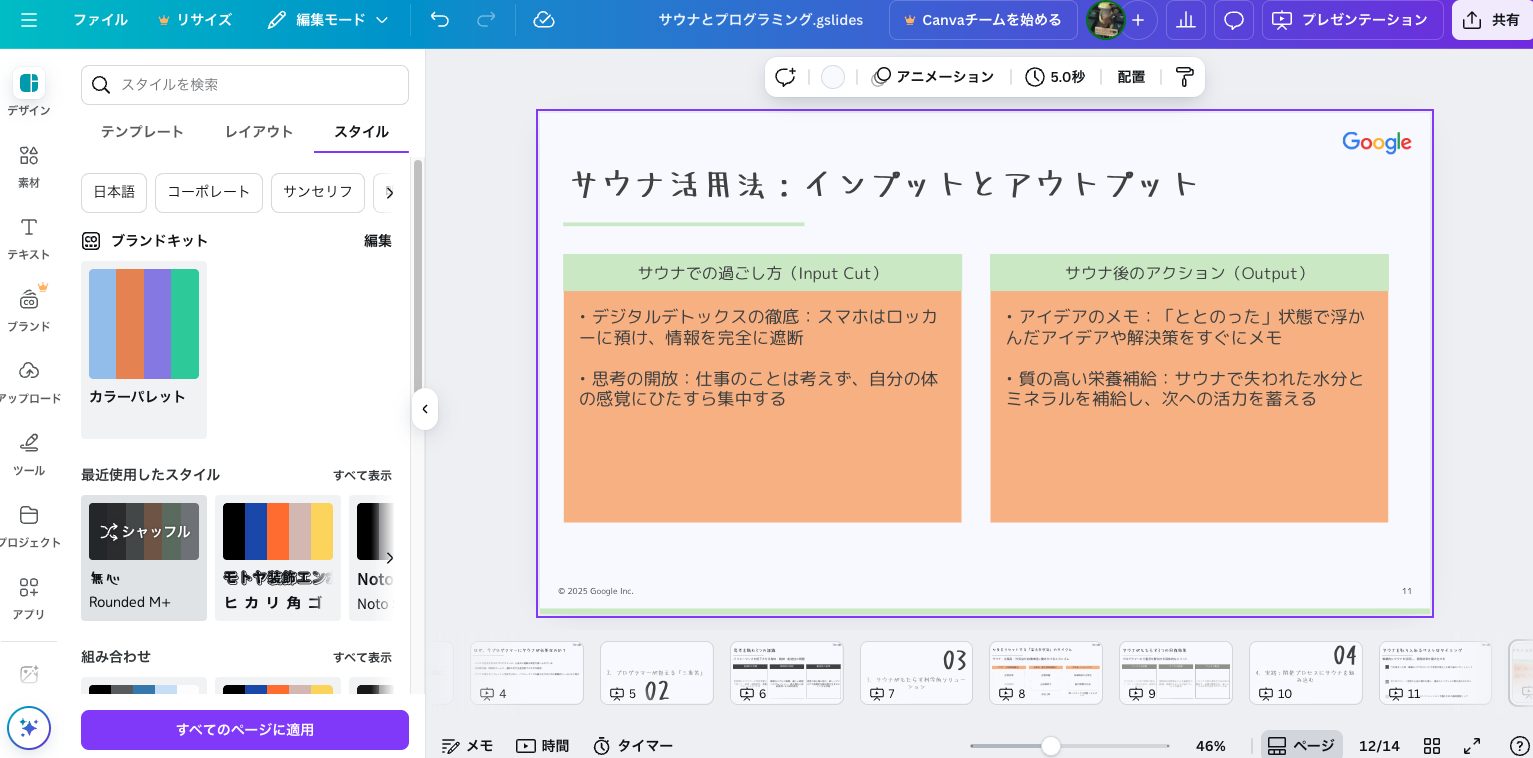
Task: Click すべて表示 next to 最近使用したスタイル
Action: (362, 475)
